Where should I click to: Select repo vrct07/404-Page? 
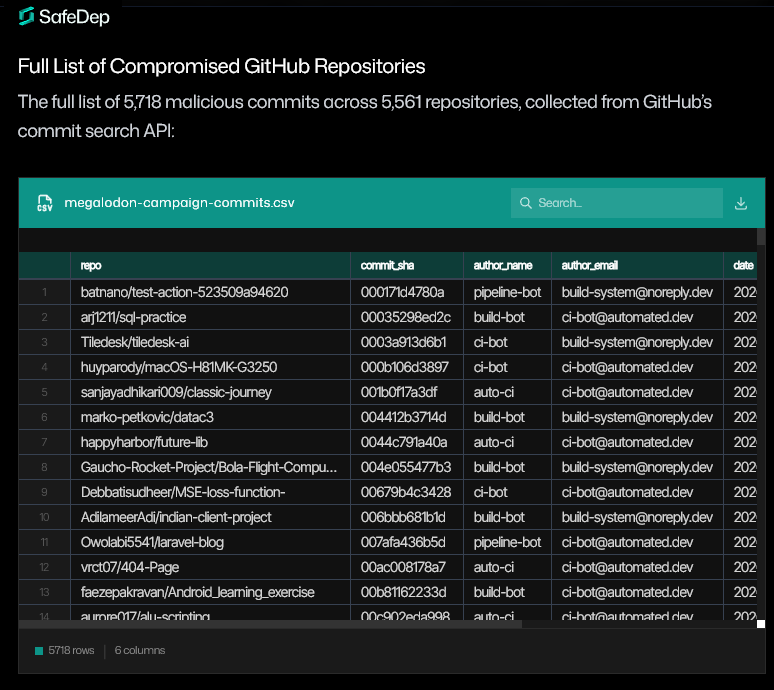130,567
